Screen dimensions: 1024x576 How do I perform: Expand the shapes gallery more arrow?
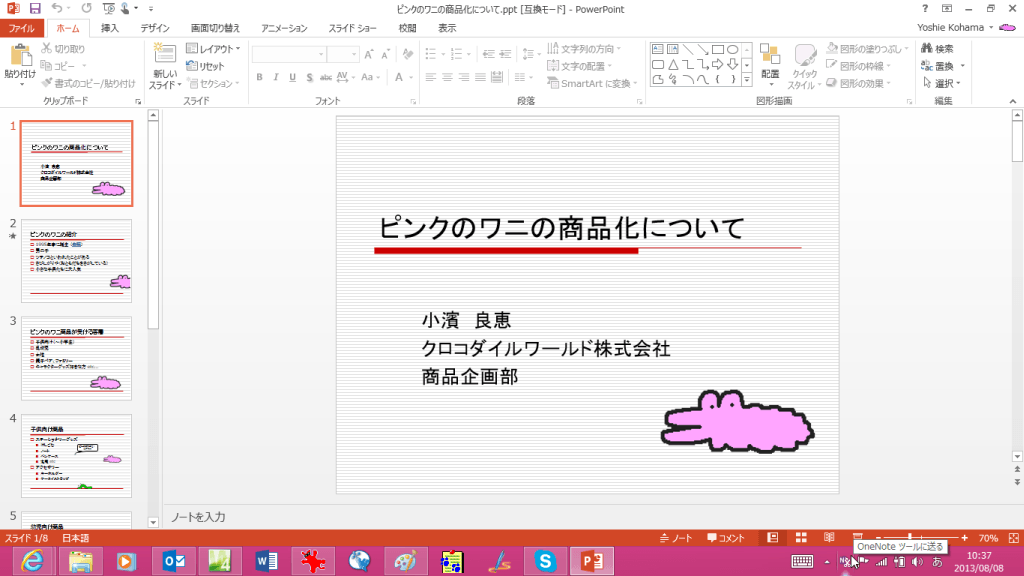pos(746,78)
